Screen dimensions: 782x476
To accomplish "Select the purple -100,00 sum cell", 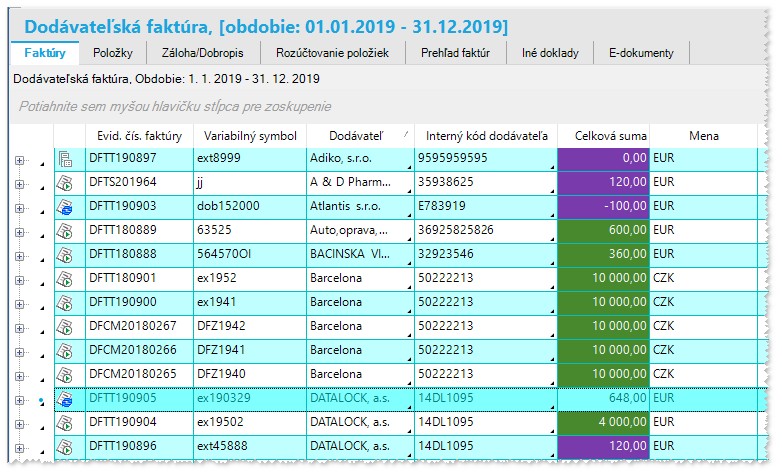I will point(603,208).
